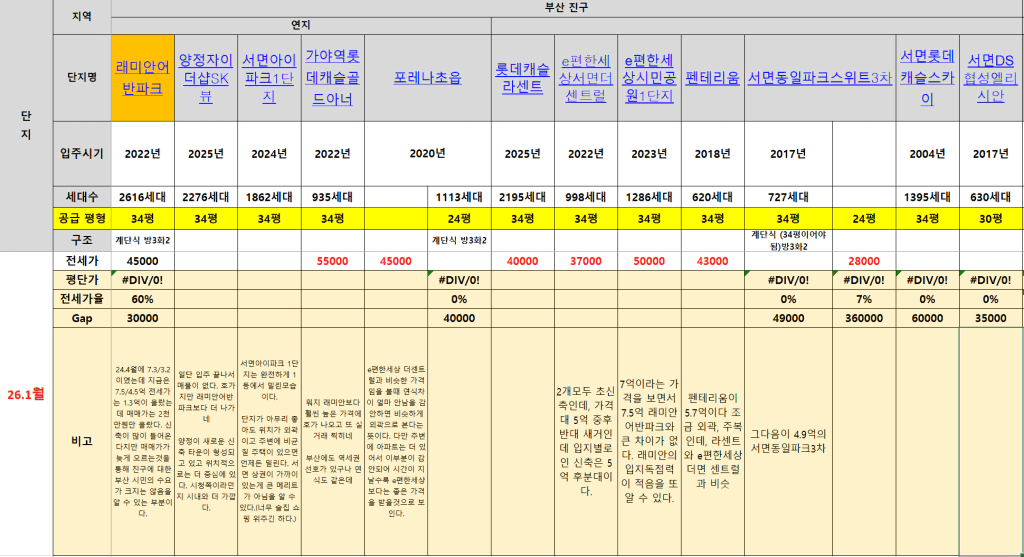Open the 서면동일파크스위트3차 link
The width and height of the screenshot is (1024, 557).
[820, 78]
